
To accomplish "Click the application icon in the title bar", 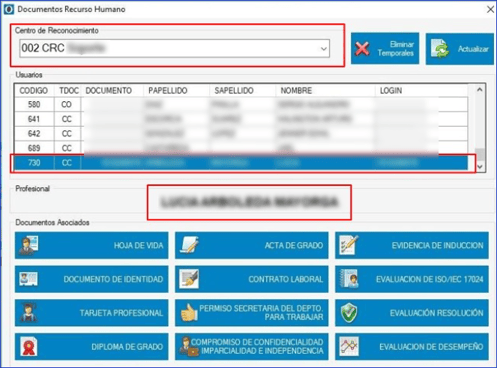I will pos(9,9).
